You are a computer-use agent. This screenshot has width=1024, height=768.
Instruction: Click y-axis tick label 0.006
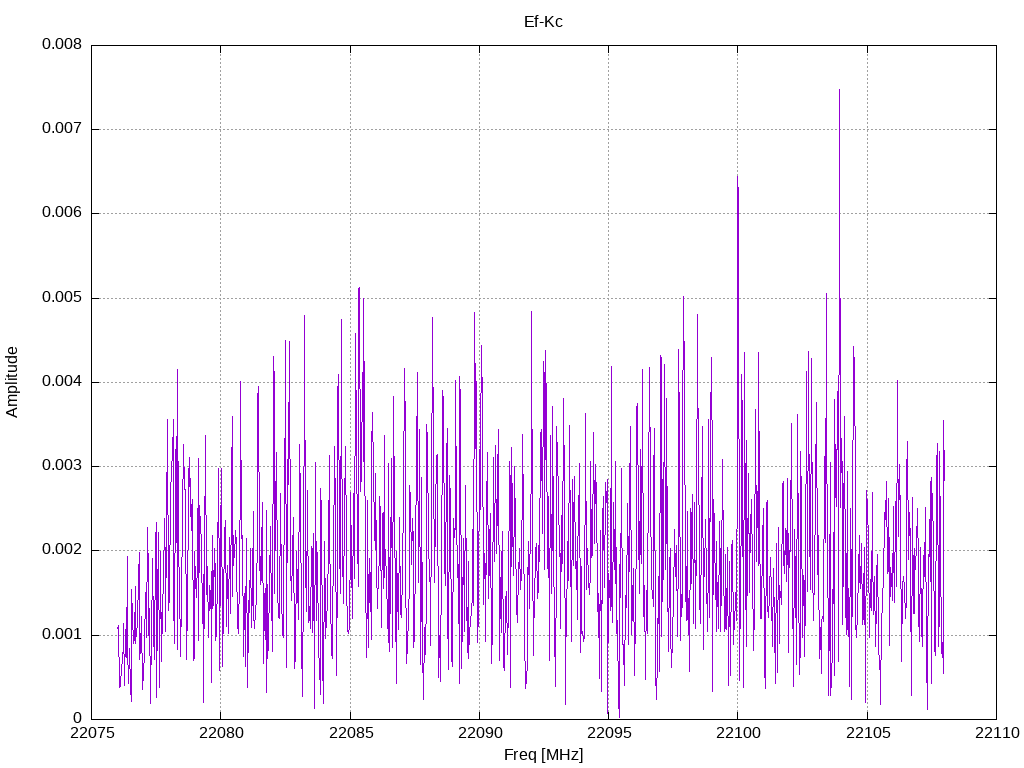(x=62, y=212)
